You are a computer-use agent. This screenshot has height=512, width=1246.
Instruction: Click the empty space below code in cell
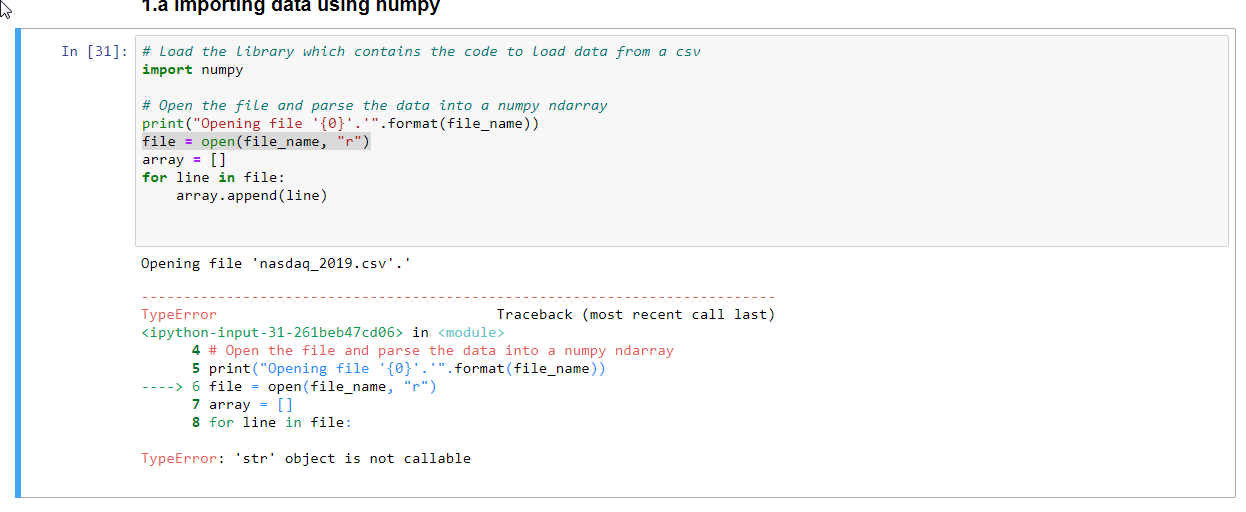[680, 225]
